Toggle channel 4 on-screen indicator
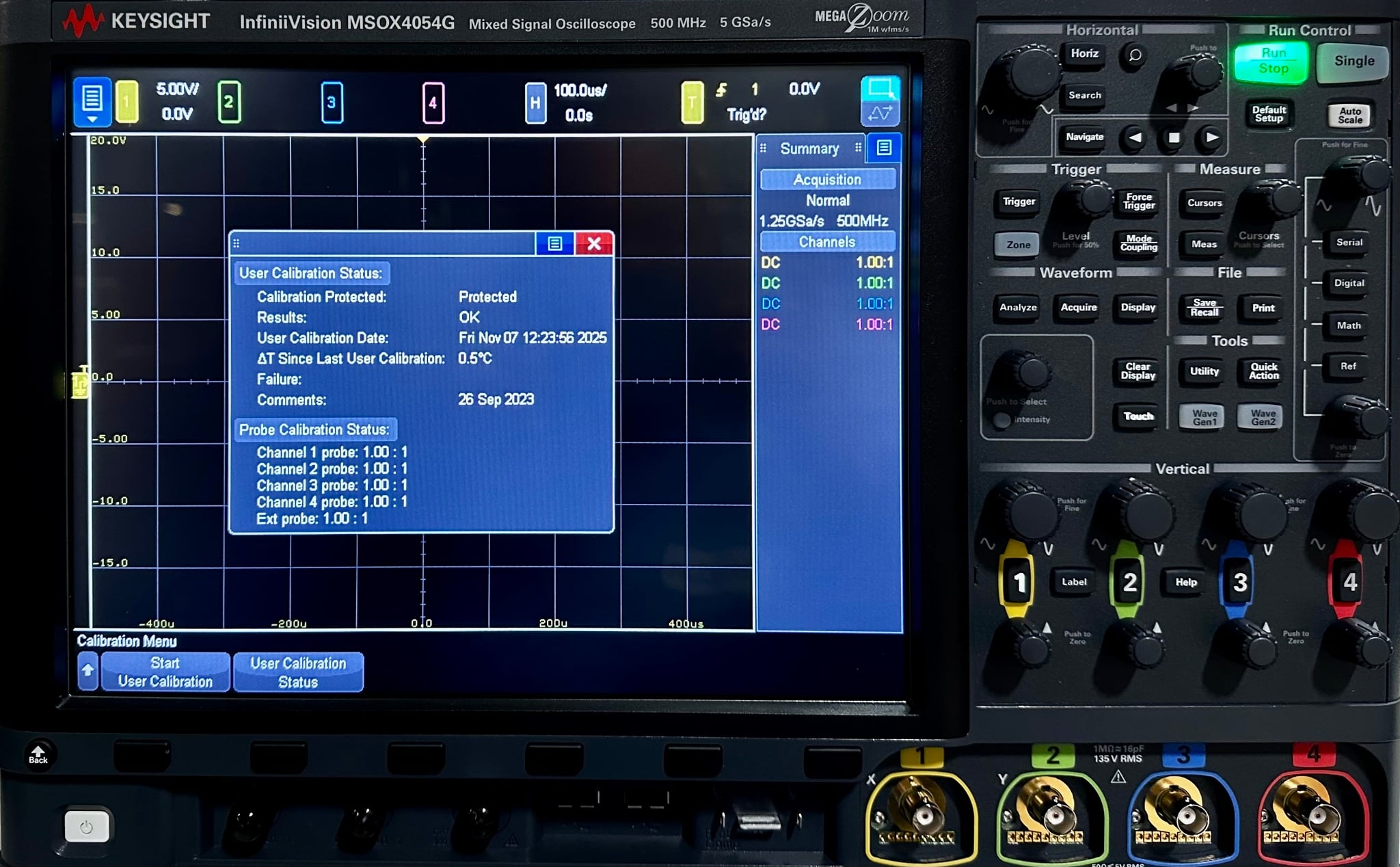This screenshot has height=867, width=1400. pyautogui.click(x=433, y=103)
